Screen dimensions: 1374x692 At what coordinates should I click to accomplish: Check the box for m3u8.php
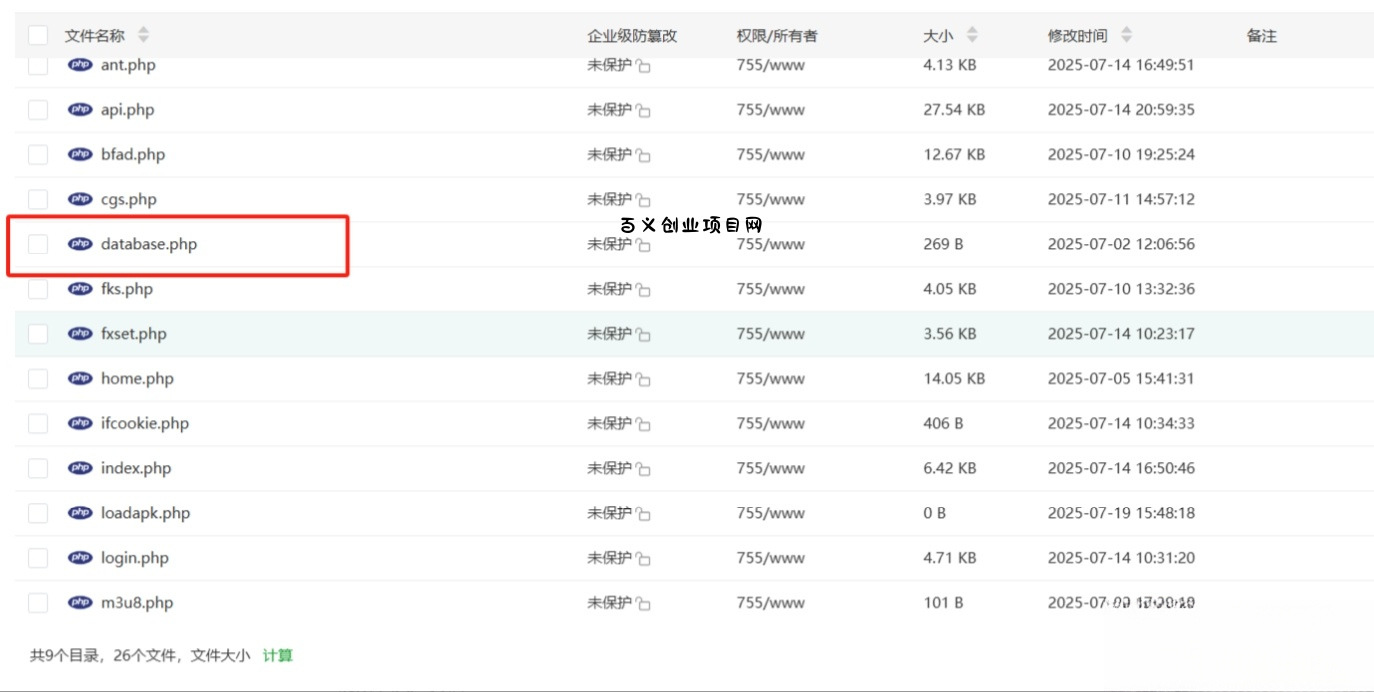(x=38, y=603)
